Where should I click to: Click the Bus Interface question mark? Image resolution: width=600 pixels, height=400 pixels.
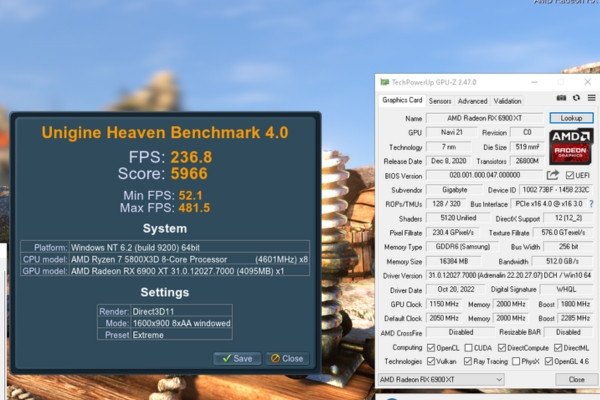(x=592, y=204)
